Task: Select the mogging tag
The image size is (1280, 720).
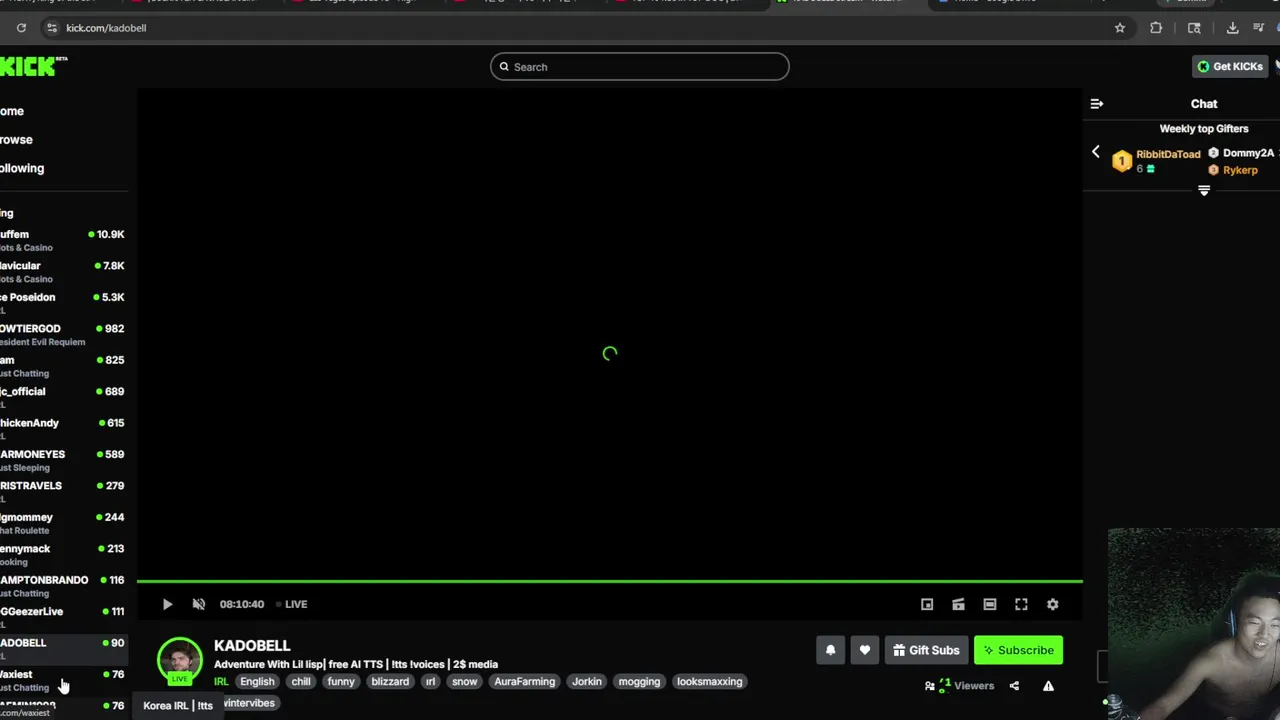Action: point(639,682)
